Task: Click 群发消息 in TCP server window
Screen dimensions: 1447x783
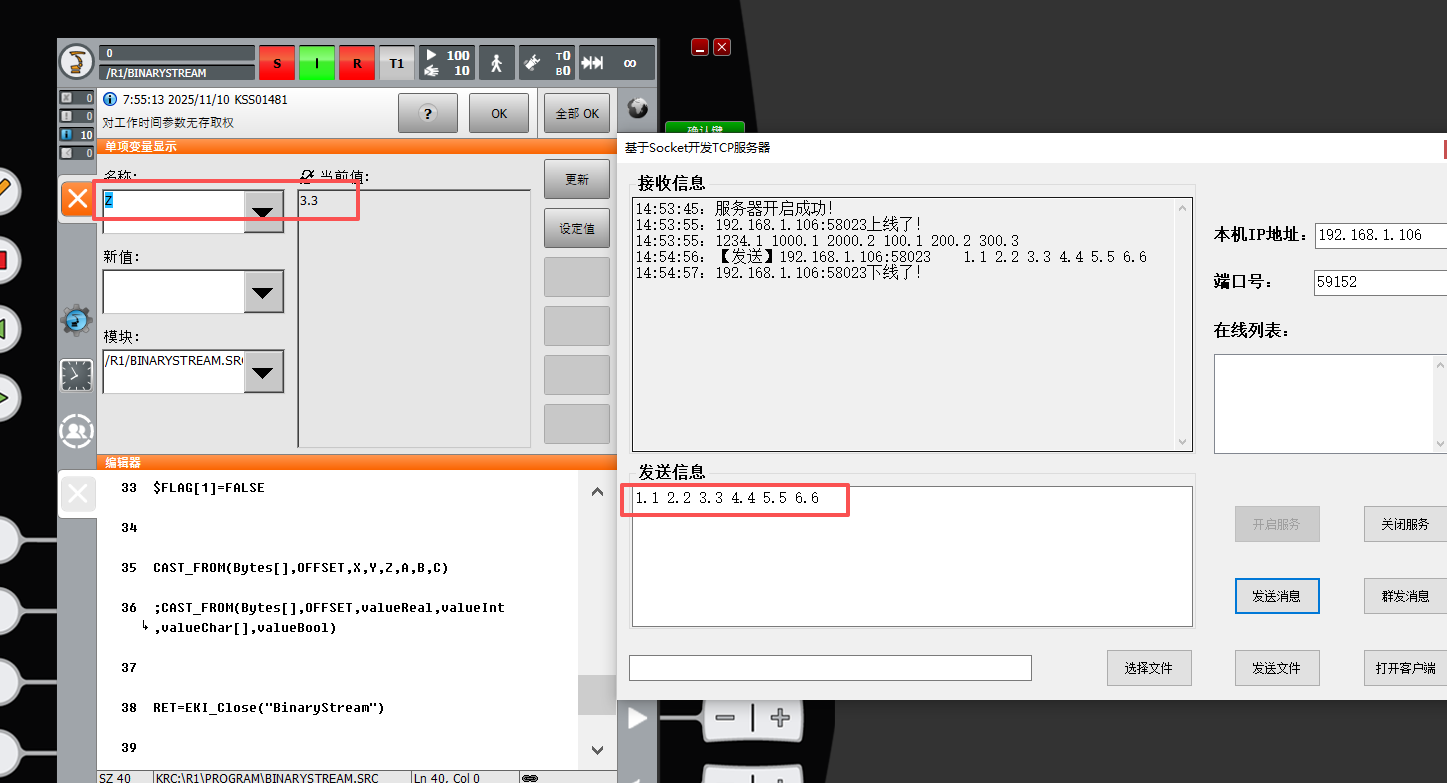Action: click(x=1405, y=596)
